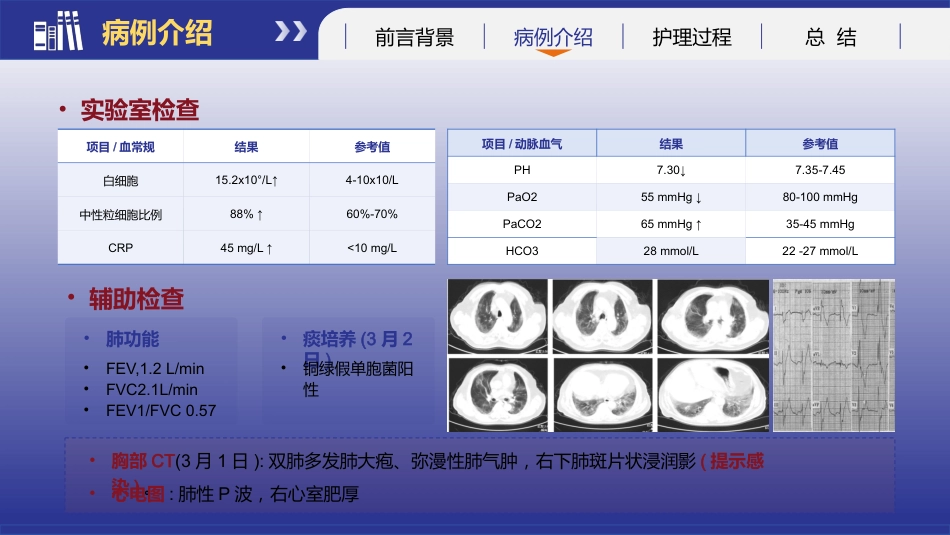This screenshot has height=535, width=950.
Task: Select the PH row label
Action: 522,170
